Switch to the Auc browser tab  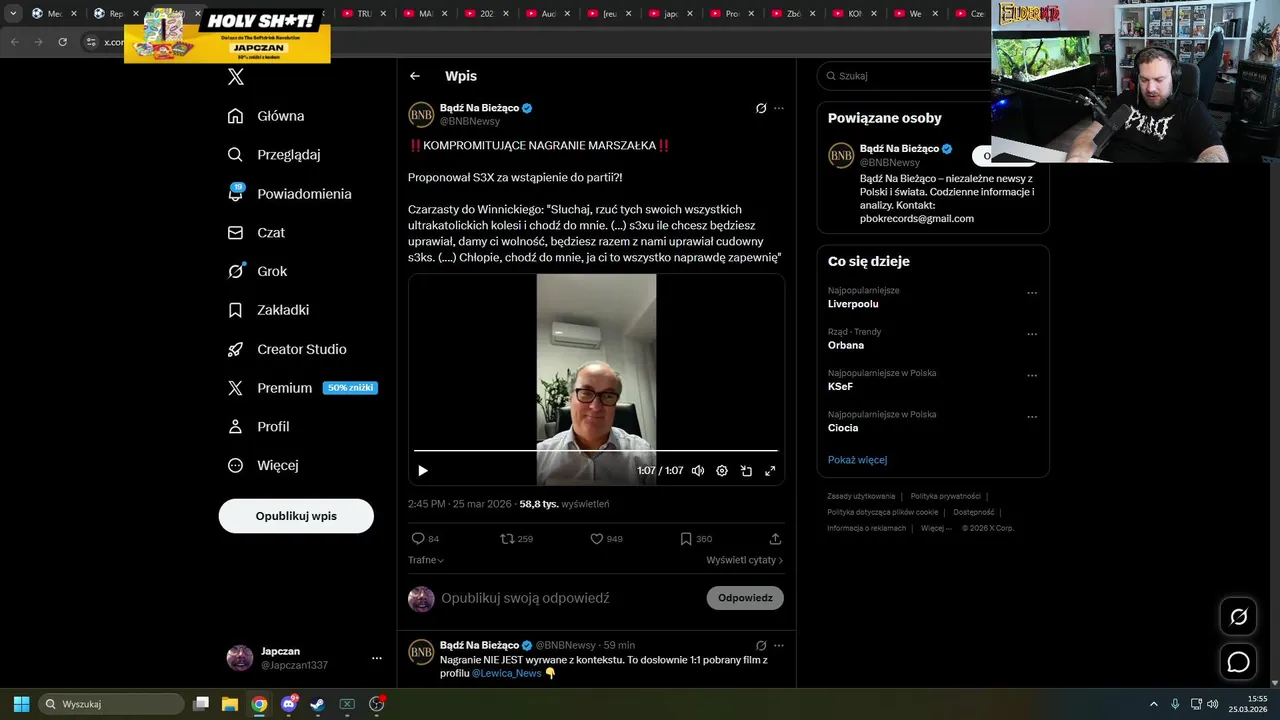(x=547, y=14)
